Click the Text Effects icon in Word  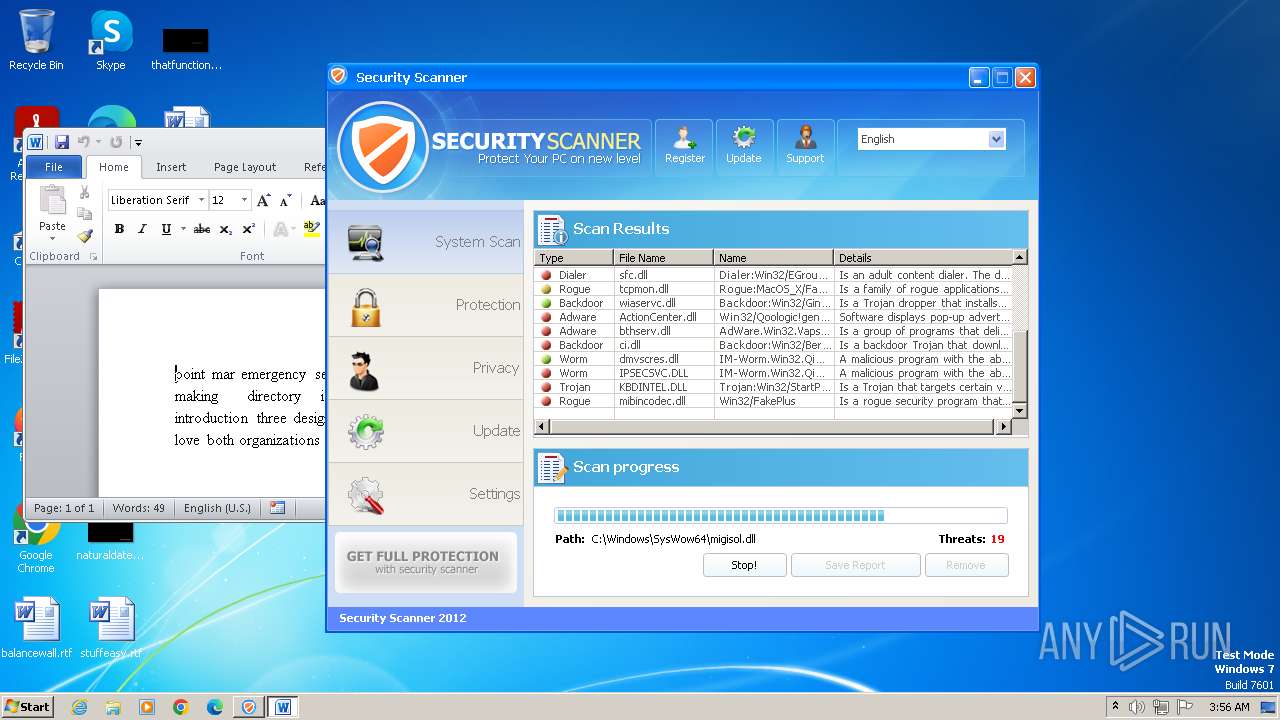281,229
